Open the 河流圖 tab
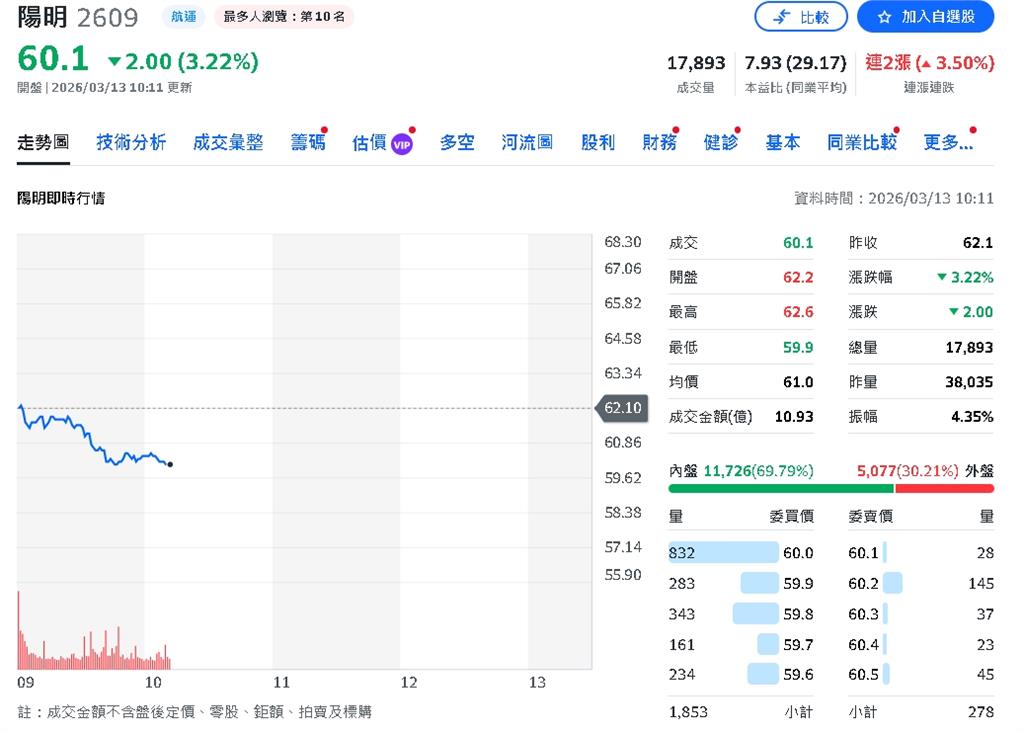Screen dimensions: 1024x733 [x=527, y=142]
